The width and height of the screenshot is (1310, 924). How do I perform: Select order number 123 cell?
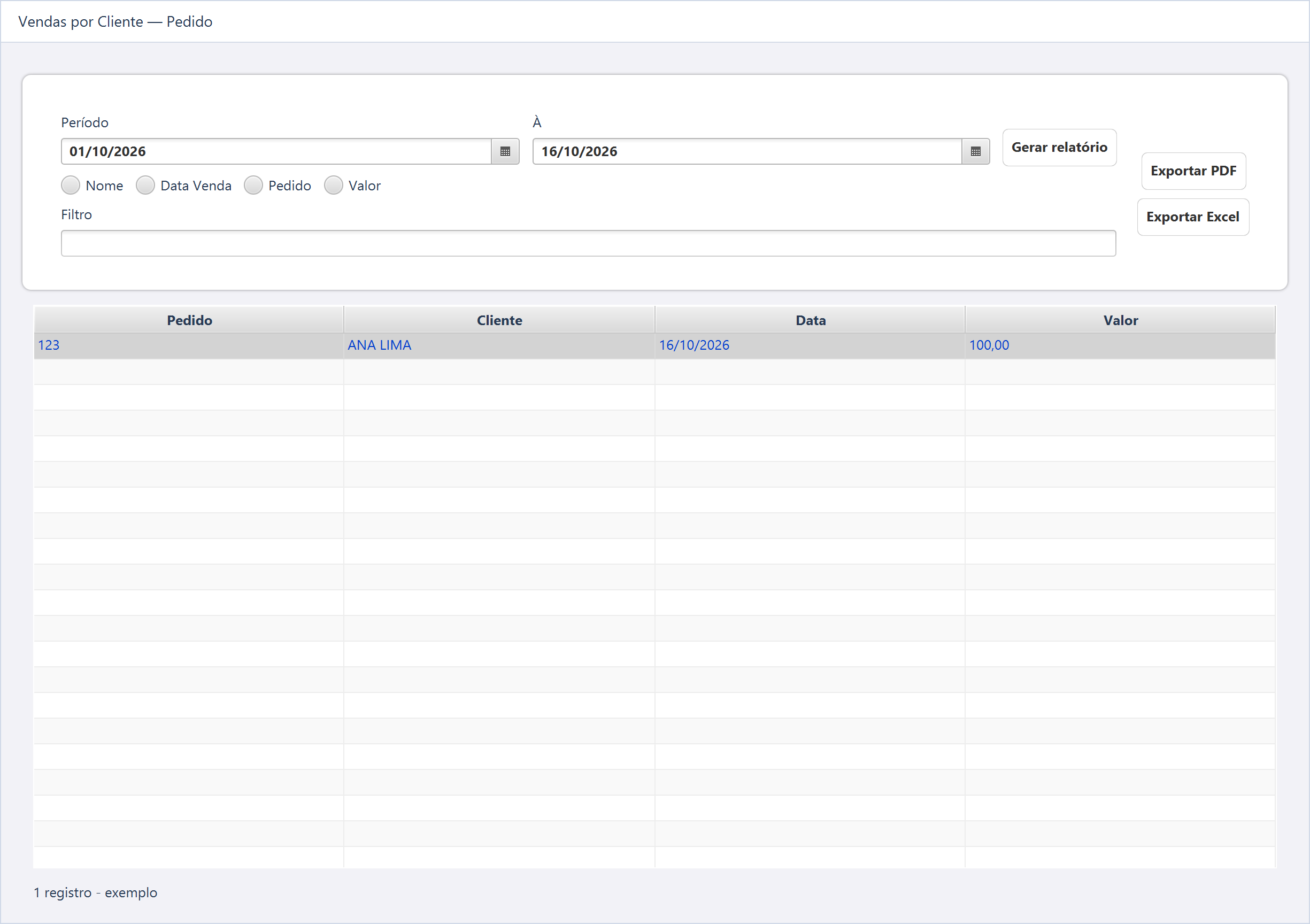pyautogui.click(x=189, y=345)
